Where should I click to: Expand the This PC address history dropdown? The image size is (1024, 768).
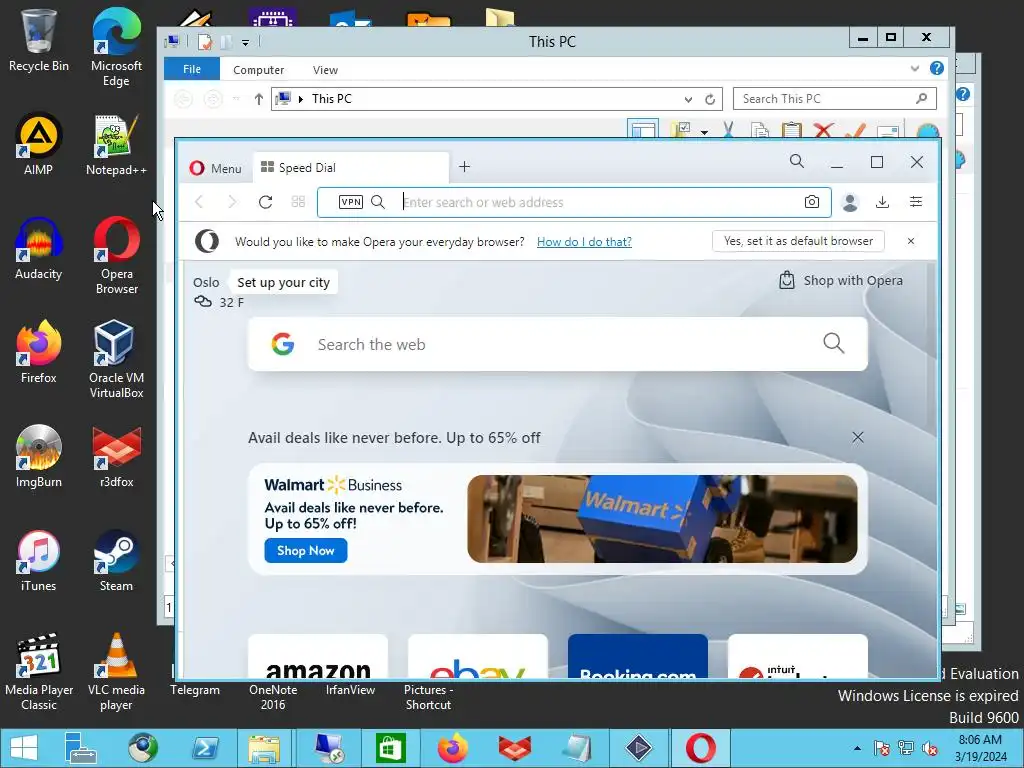point(688,99)
